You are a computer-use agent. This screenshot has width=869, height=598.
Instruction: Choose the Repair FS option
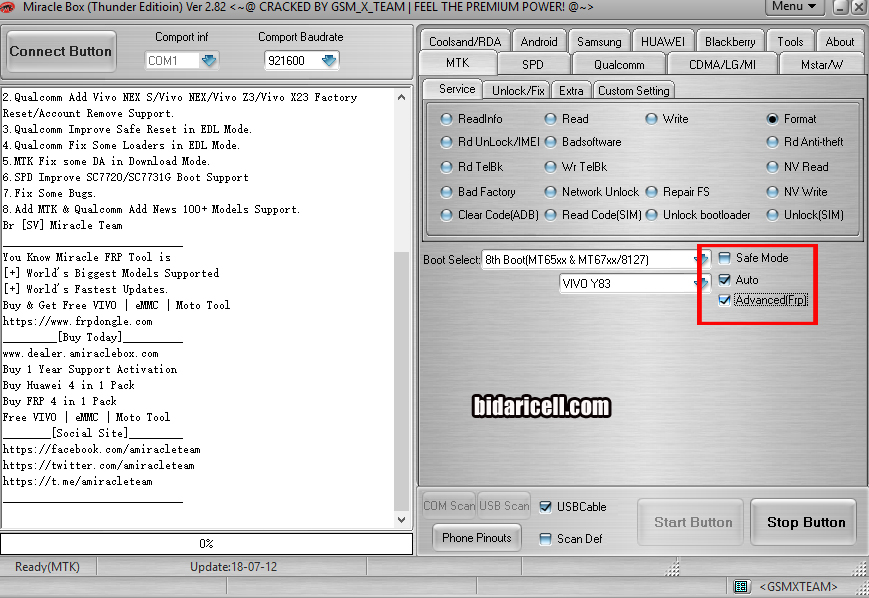click(x=678, y=192)
